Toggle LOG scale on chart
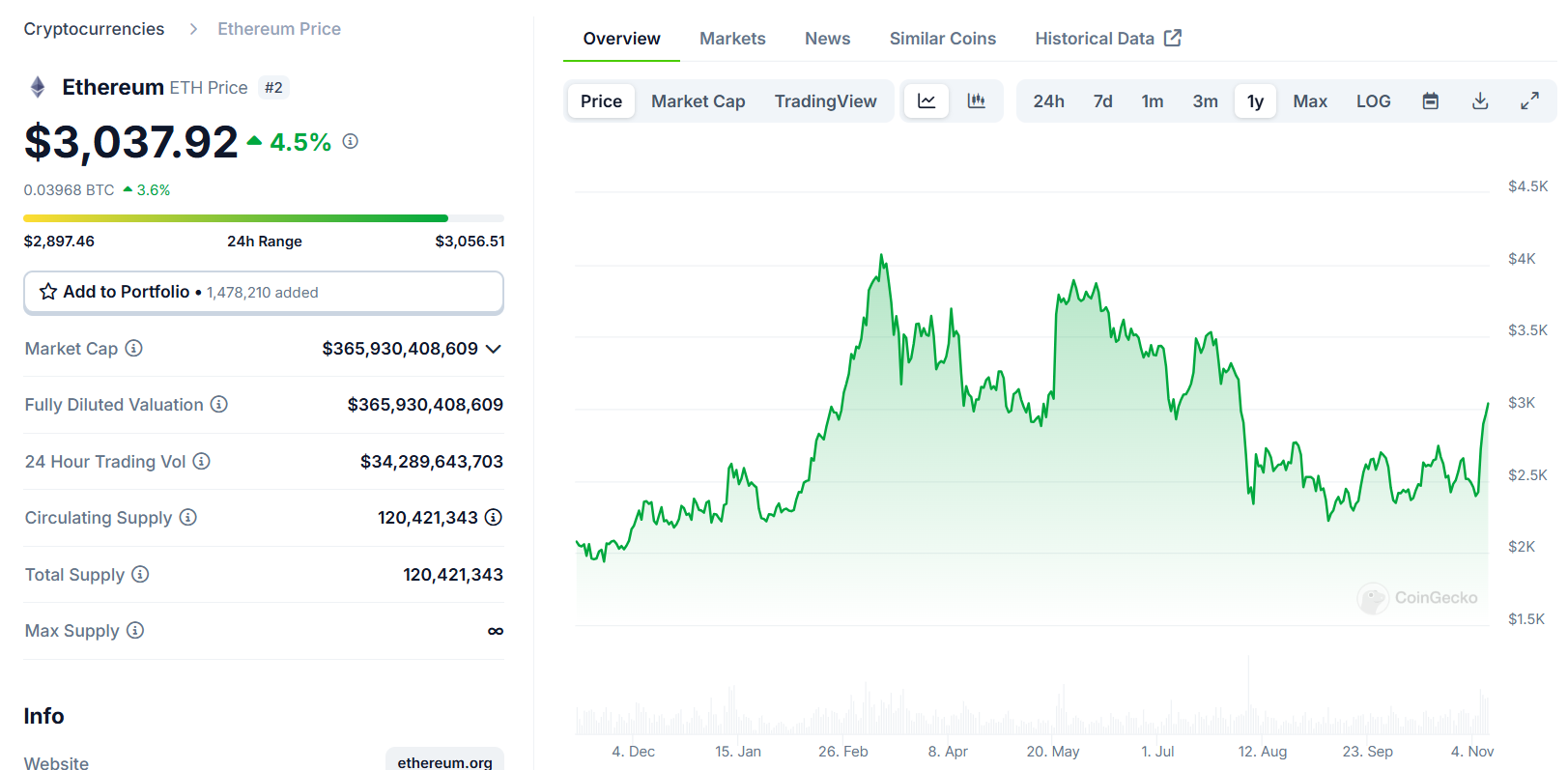This screenshot has width=1568, height=770. tap(1374, 100)
